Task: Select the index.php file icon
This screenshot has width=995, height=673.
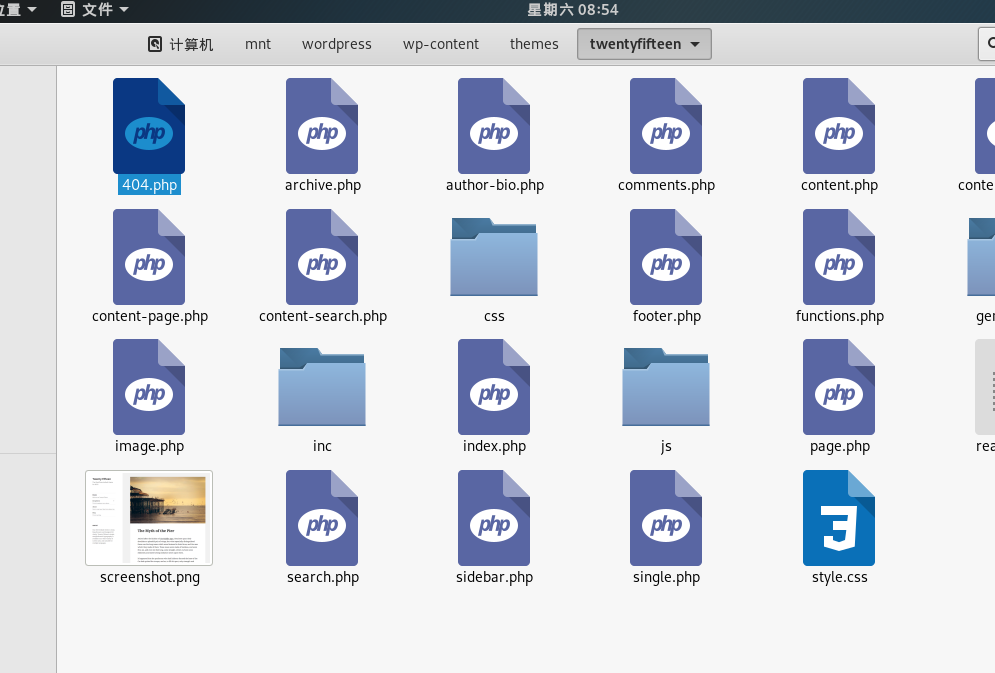Action: (494, 387)
